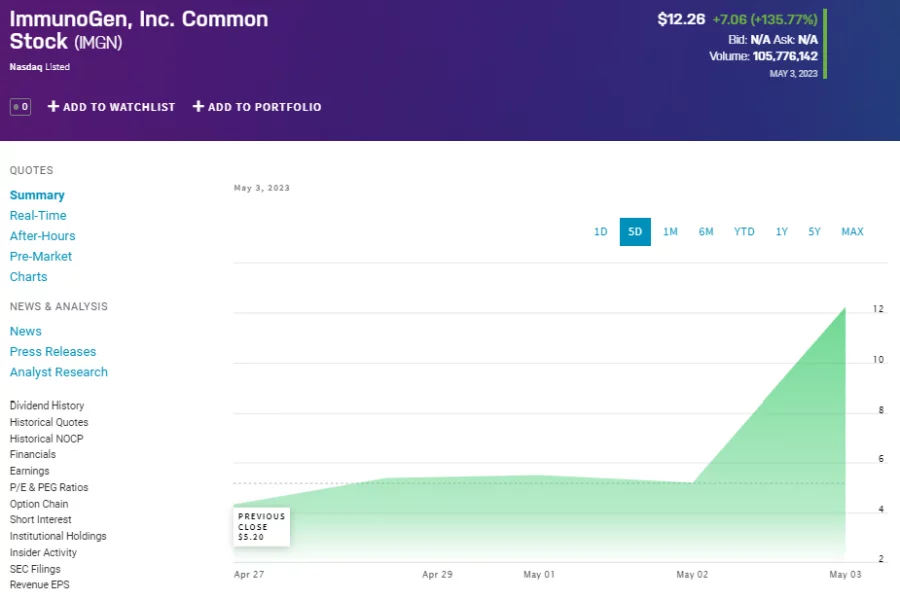Open Analyst Research page

tap(59, 372)
